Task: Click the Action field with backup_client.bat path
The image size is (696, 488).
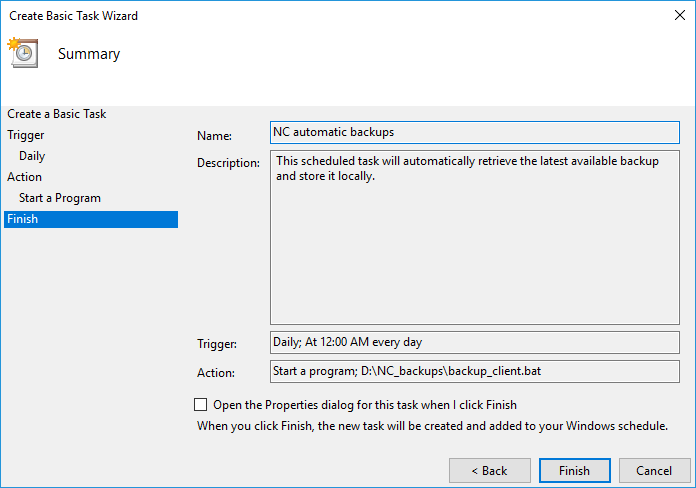Action: [x=475, y=371]
